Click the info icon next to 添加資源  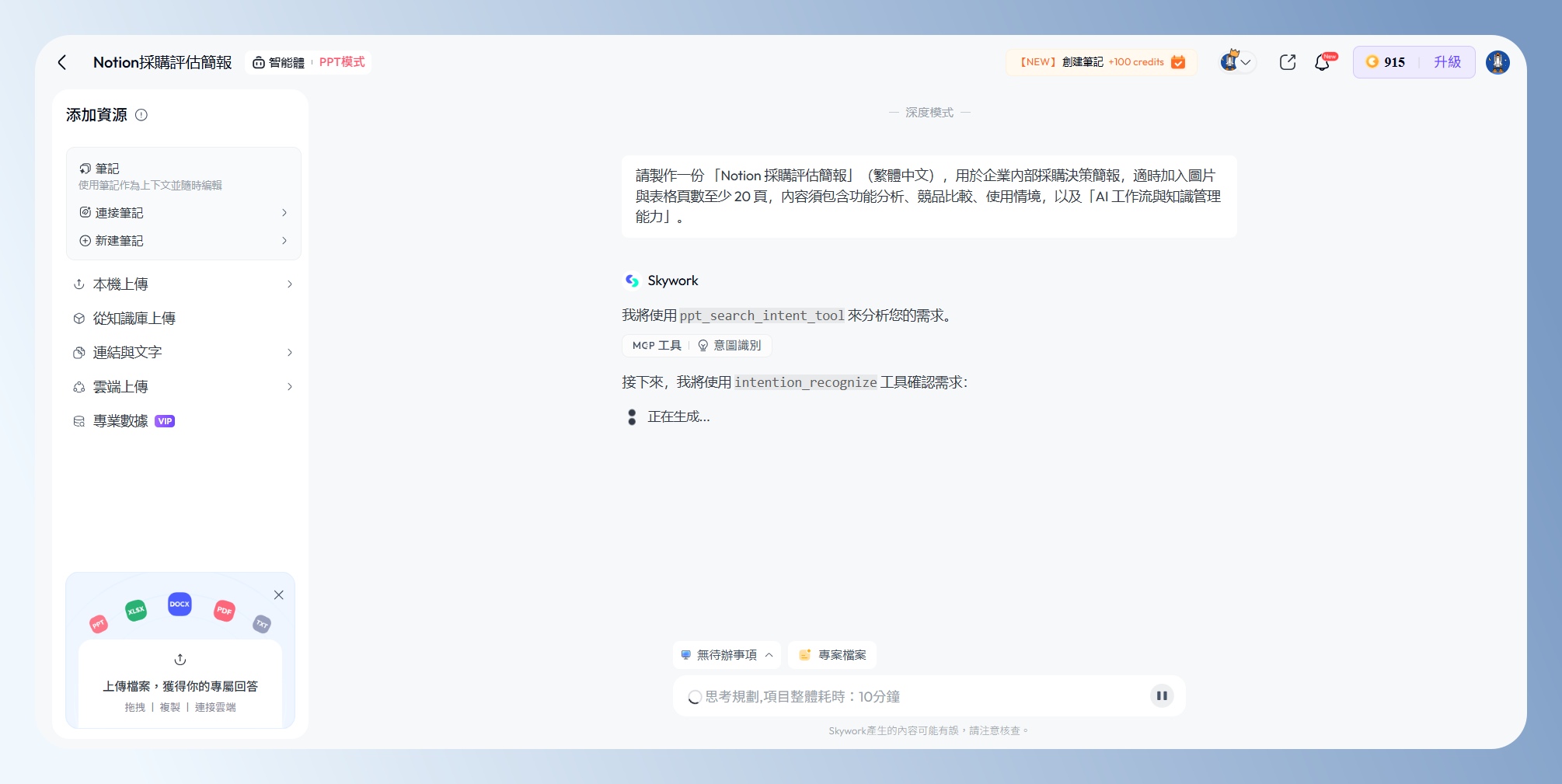[141, 115]
